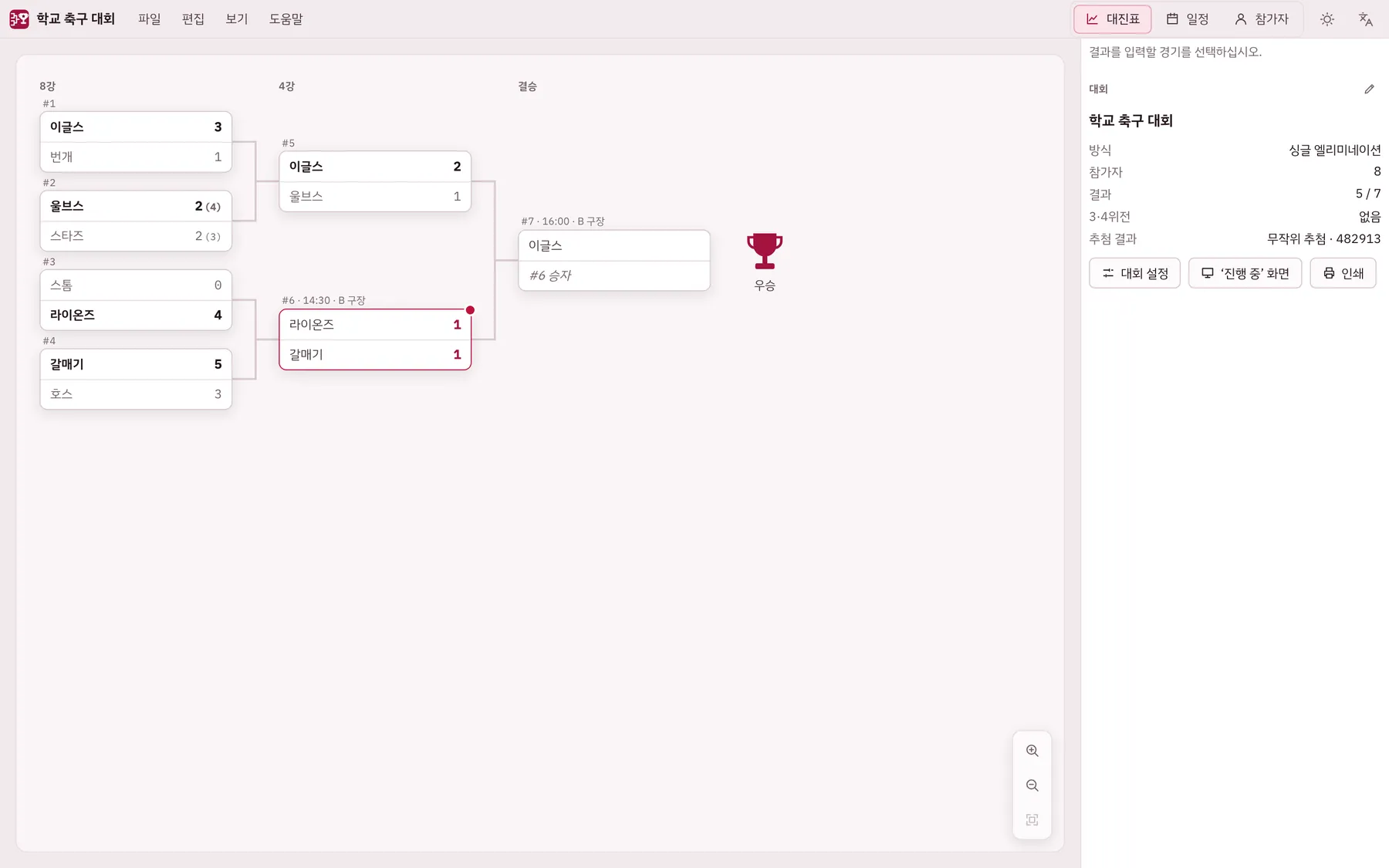Switch to the 참가자 tab

coord(1262,19)
